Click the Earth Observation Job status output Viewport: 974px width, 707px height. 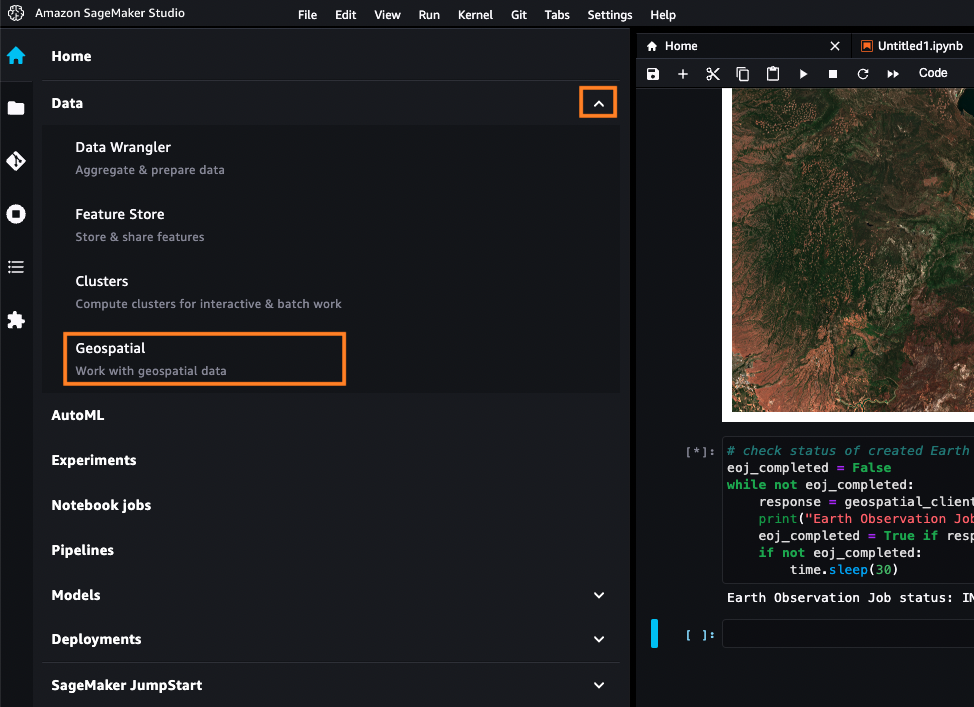(850, 598)
